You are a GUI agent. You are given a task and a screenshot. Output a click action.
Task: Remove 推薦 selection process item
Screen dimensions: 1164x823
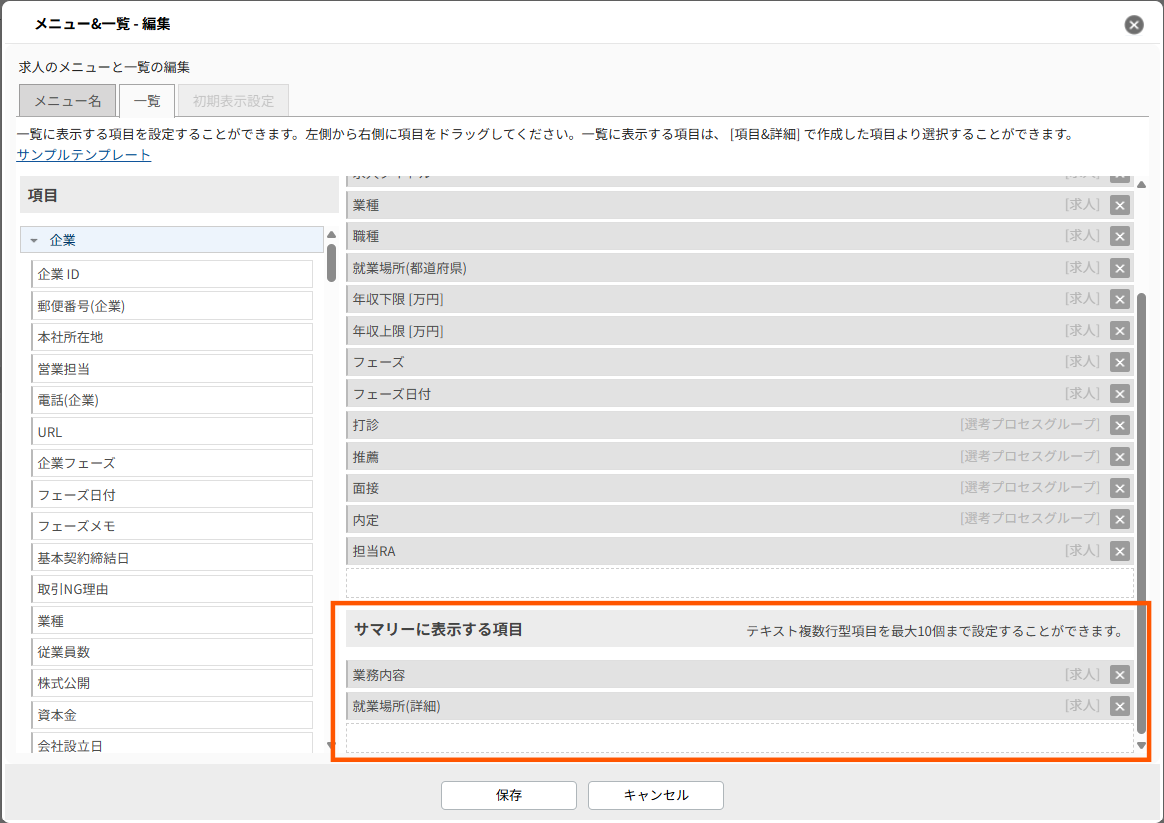click(1119, 457)
